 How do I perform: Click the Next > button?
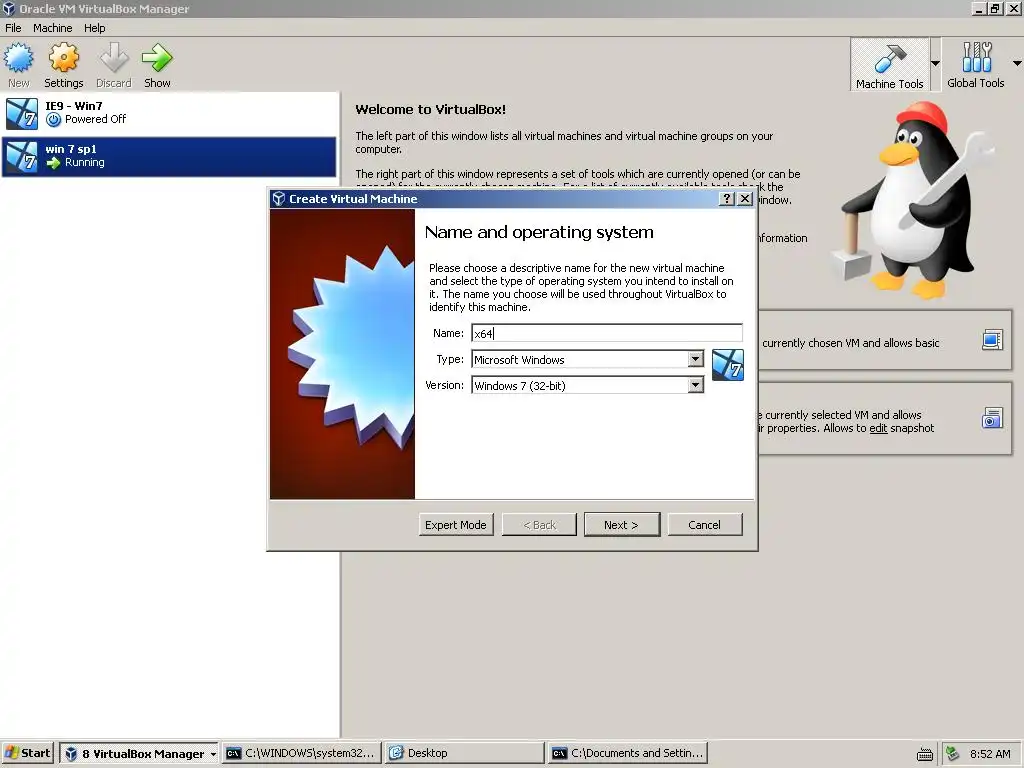[621, 525]
